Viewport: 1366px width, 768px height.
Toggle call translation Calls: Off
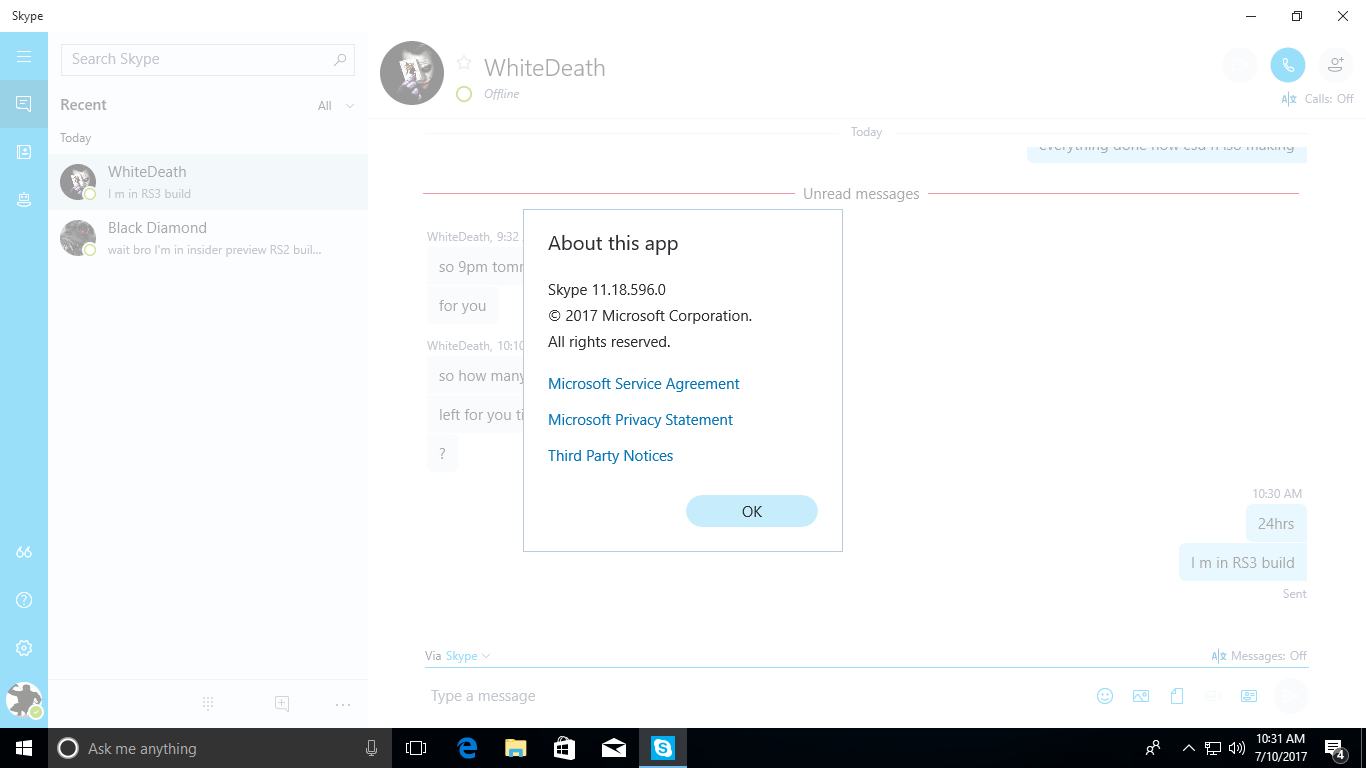1317,99
